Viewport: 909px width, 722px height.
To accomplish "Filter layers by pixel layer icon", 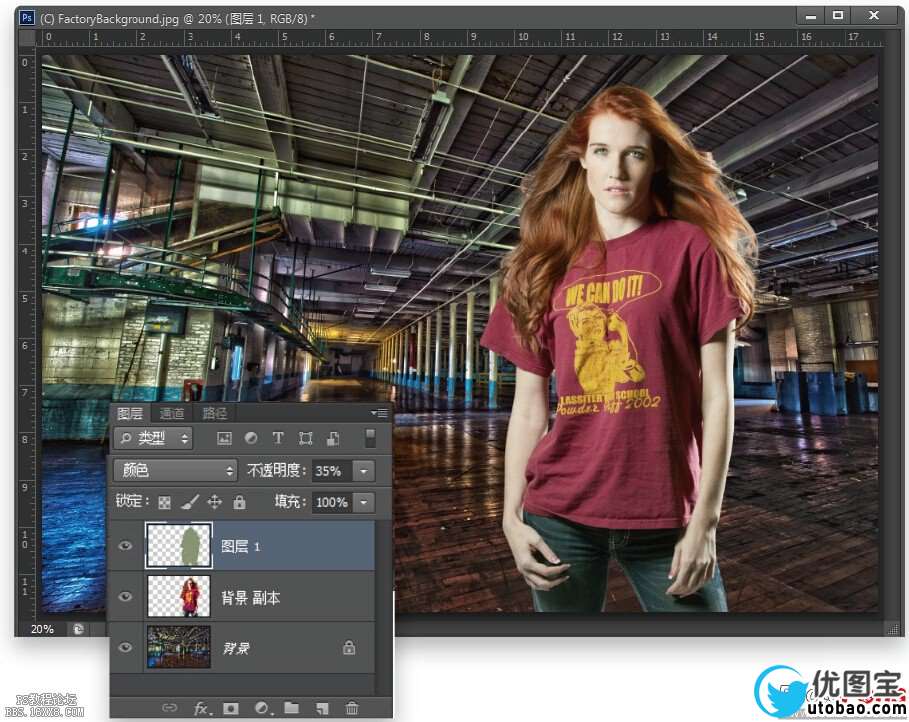I will (224, 438).
